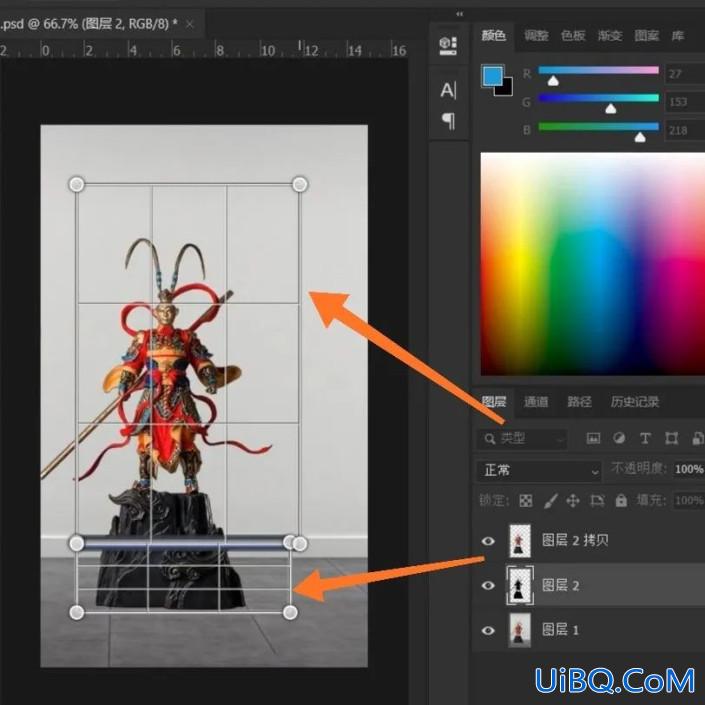Click the 图层 1 layer name
The image size is (705, 705).
pos(560,630)
